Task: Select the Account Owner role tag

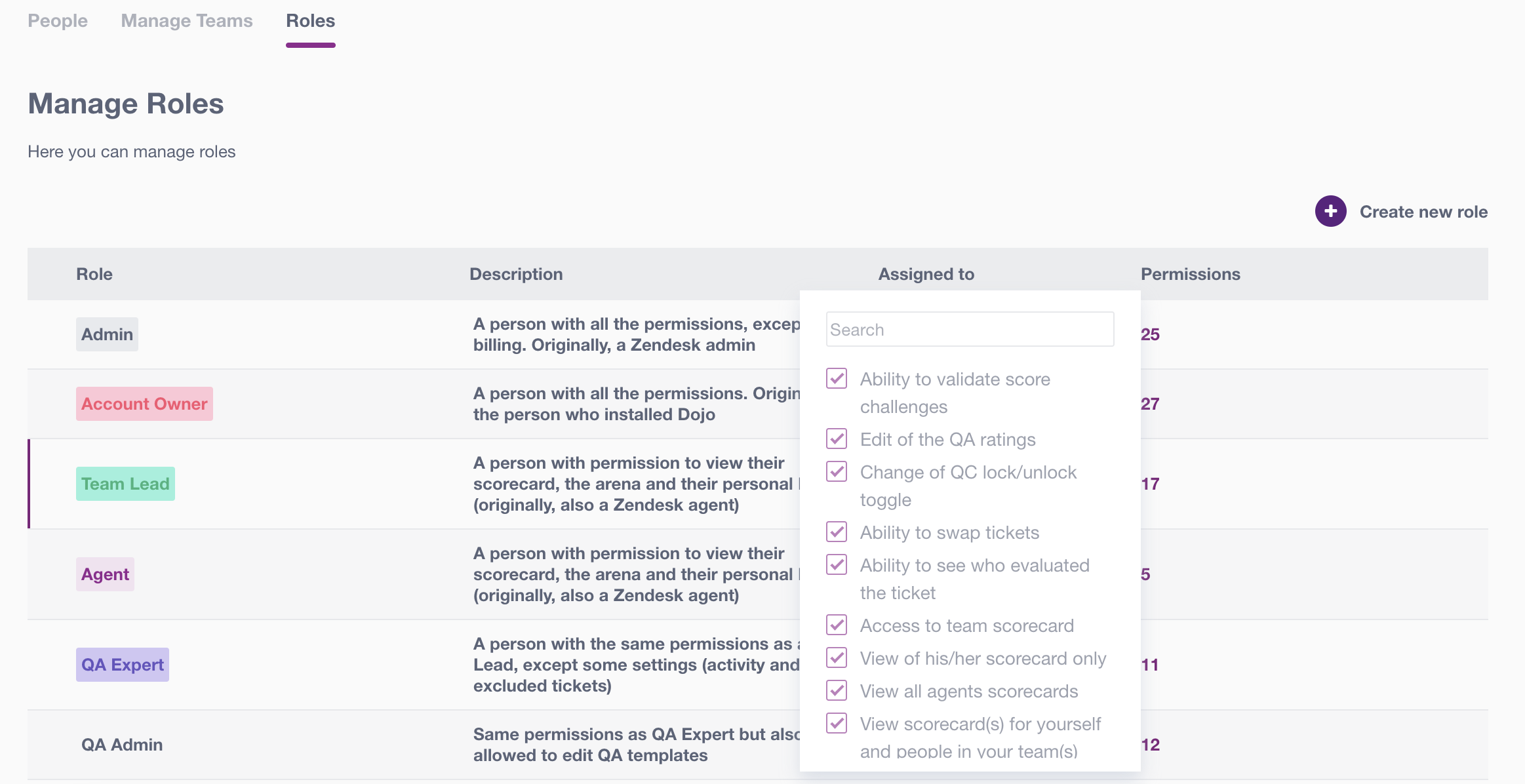Action: pos(144,404)
